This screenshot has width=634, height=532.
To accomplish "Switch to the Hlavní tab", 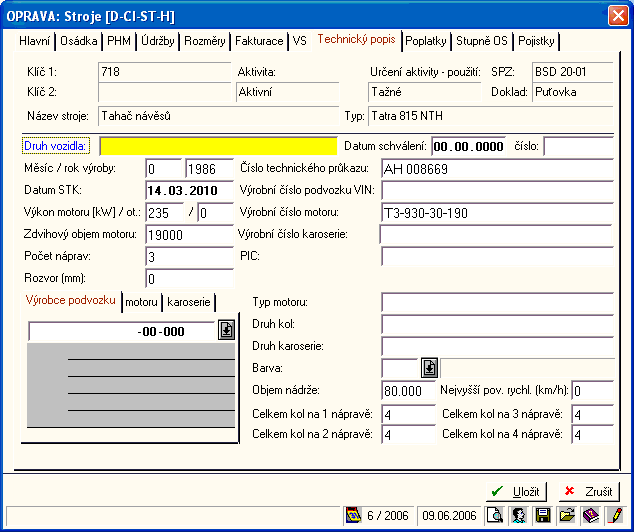I will pyautogui.click(x=35, y=41).
